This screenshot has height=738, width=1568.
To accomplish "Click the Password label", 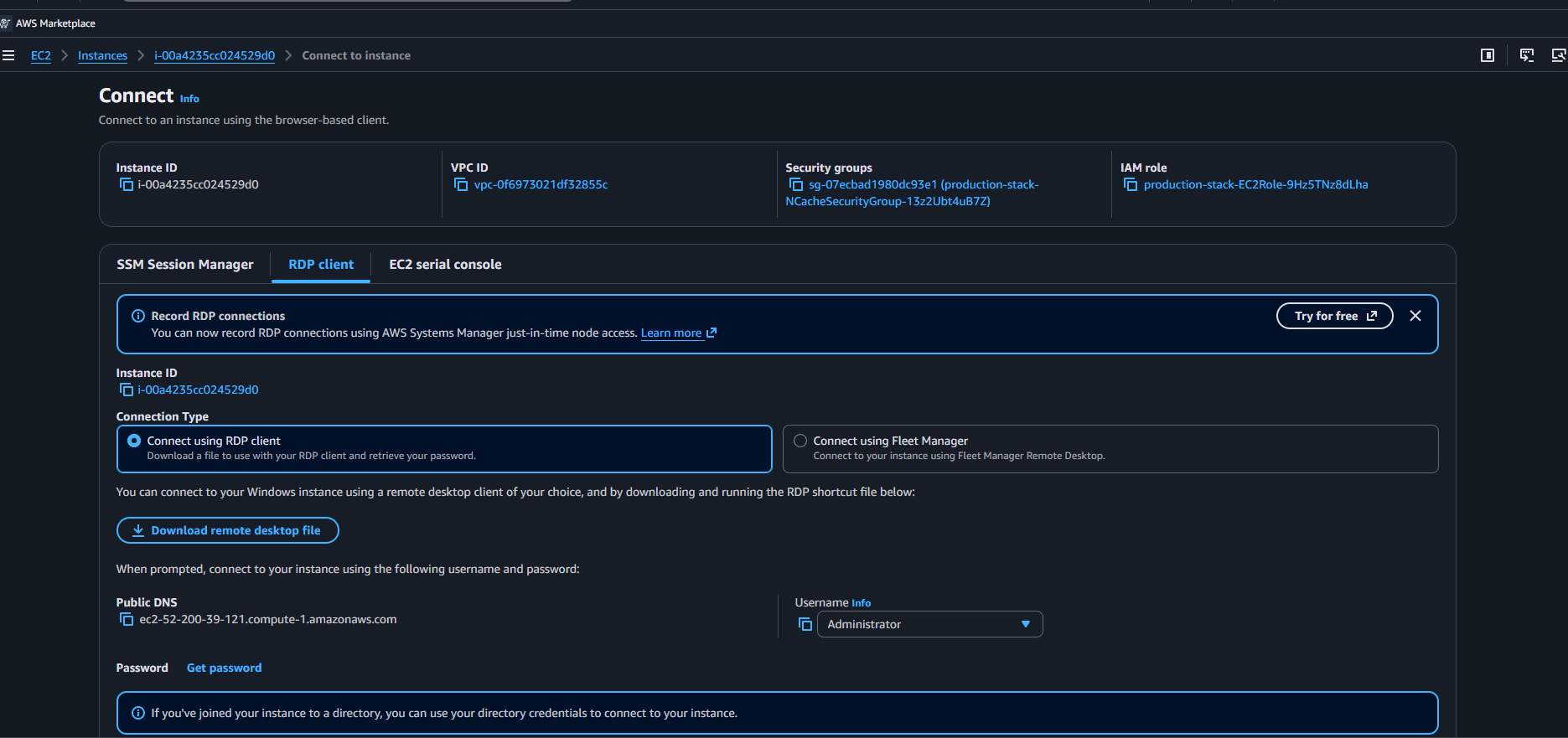I will (142, 668).
